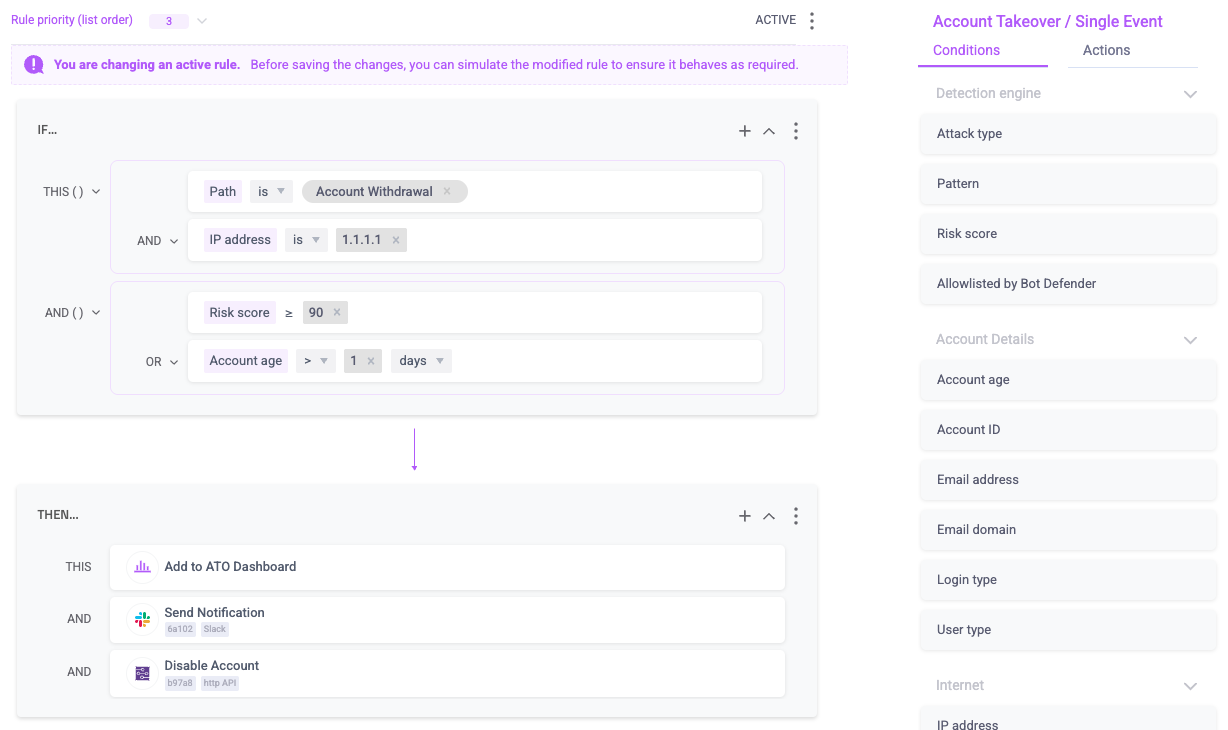
Task: Switch to the Actions tab
Action: [x=1106, y=50]
